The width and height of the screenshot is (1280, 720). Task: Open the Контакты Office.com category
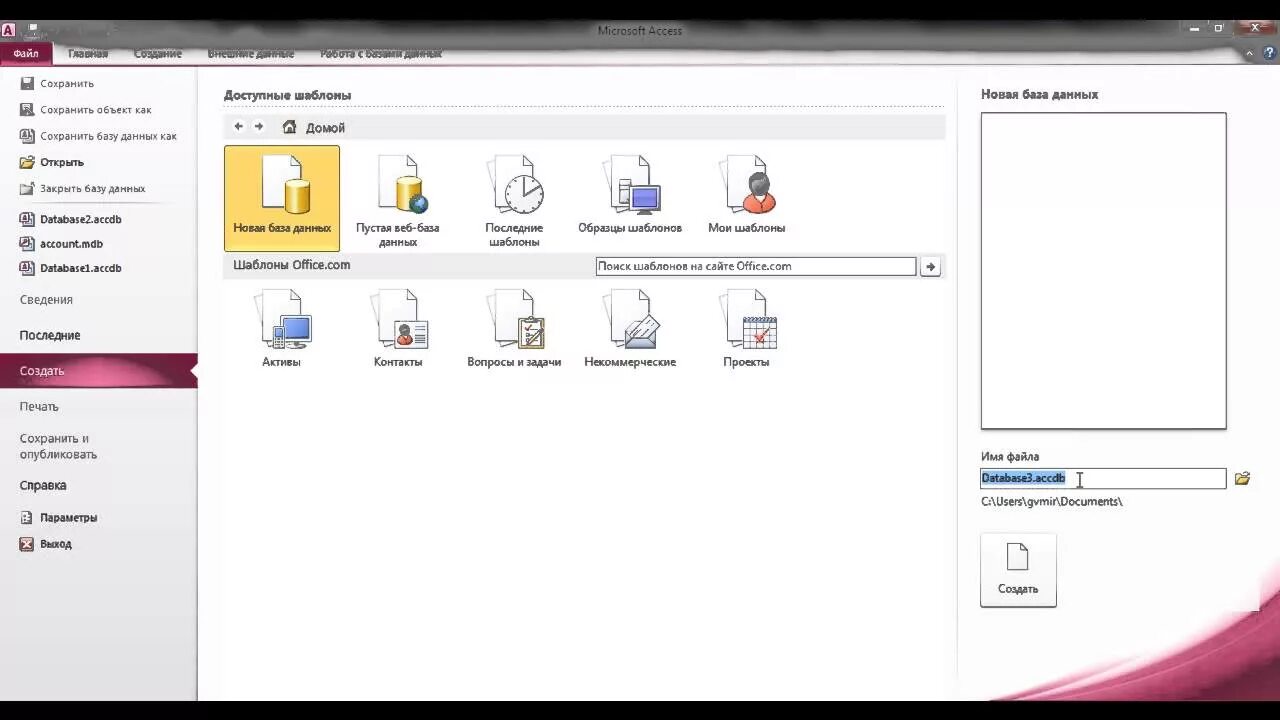click(x=398, y=328)
